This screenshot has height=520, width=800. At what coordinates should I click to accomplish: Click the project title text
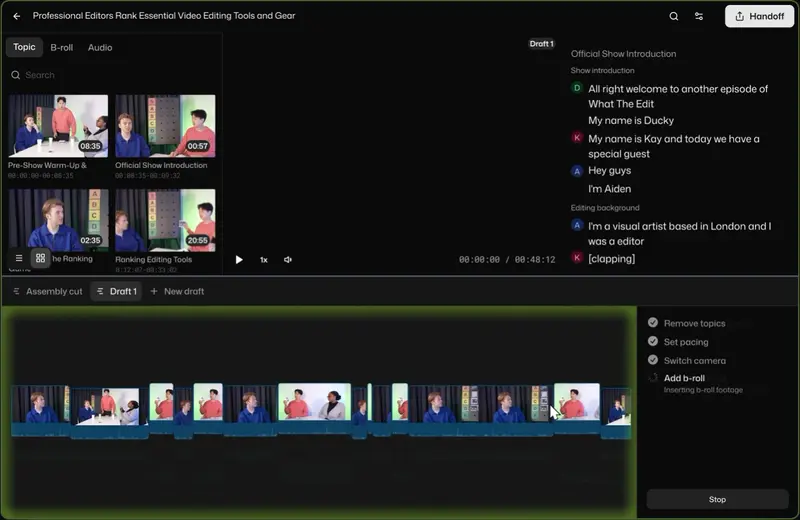(x=164, y=16)
